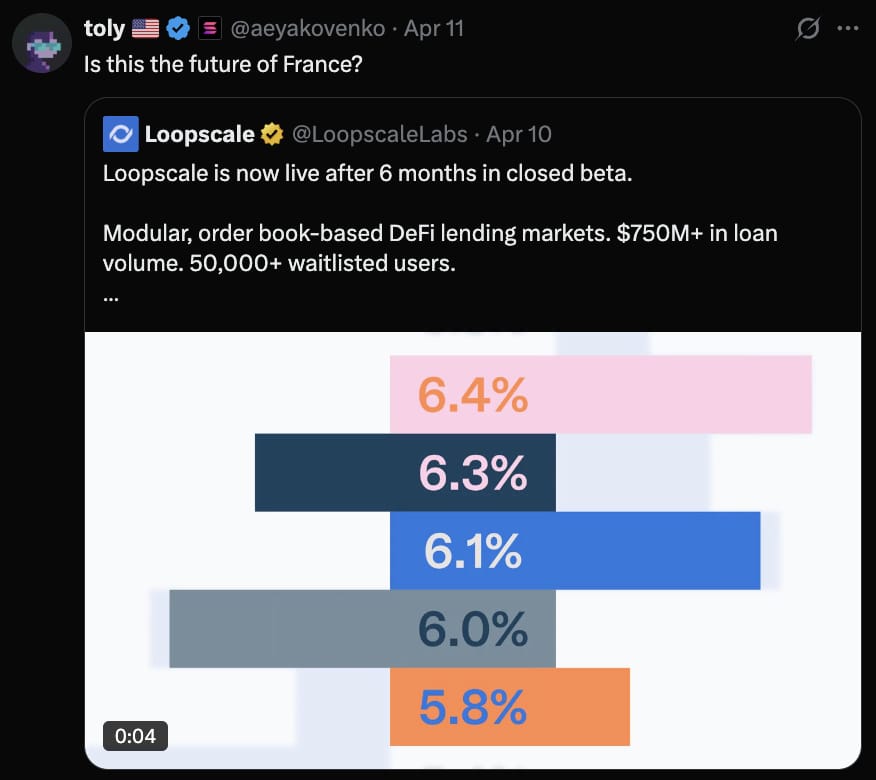Click the Solana affiliation badge icon
Image resolution: width=876 pixels, height=780 pixels.
(210, 28)
